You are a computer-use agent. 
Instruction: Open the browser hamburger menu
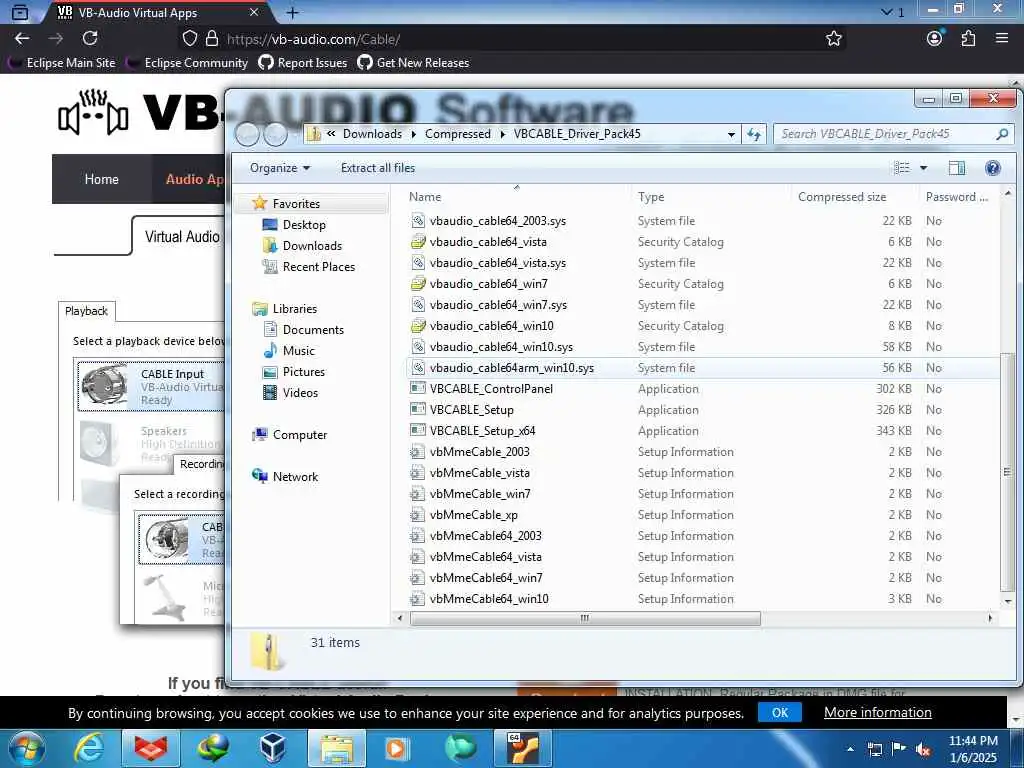(x=1002, y=39)
